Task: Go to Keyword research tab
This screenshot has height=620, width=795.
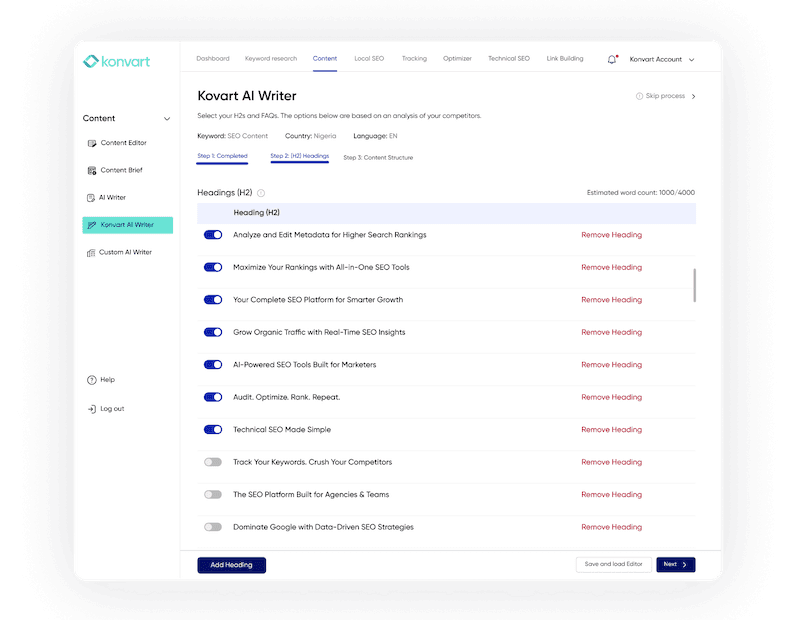Action: pyautogui.click(x=271, y=59)
